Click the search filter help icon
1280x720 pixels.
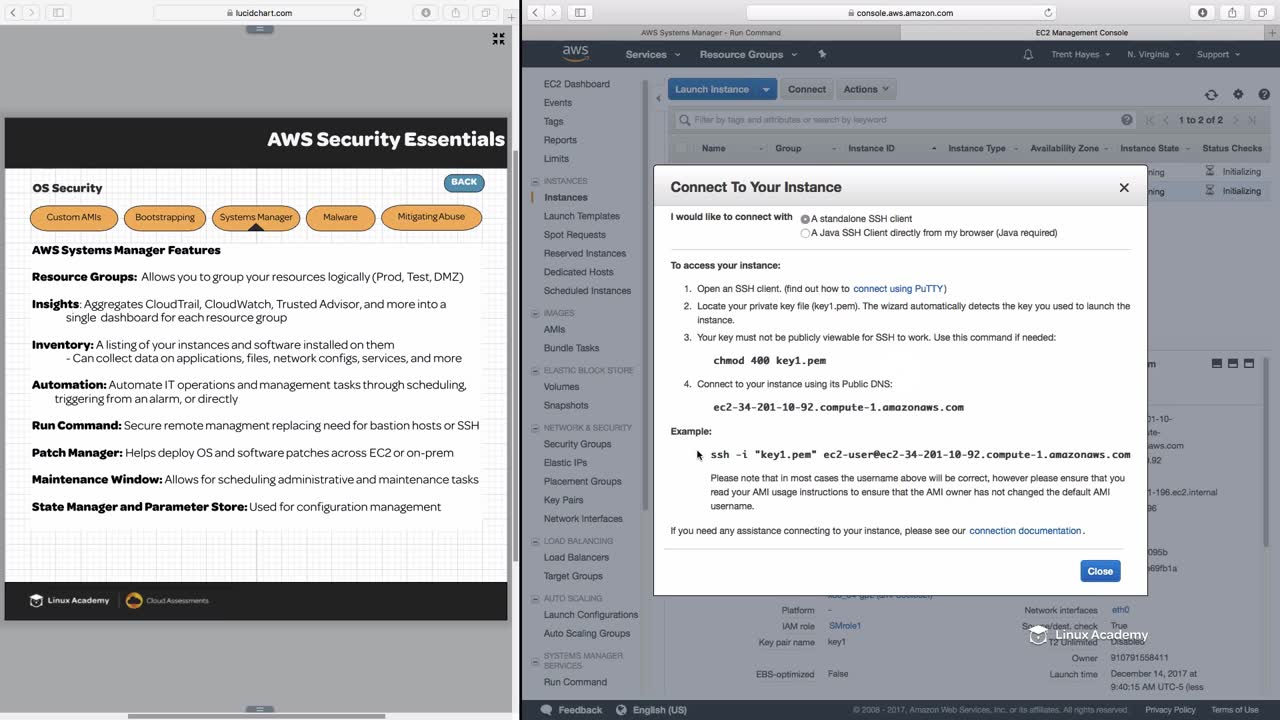point(1127,120)
